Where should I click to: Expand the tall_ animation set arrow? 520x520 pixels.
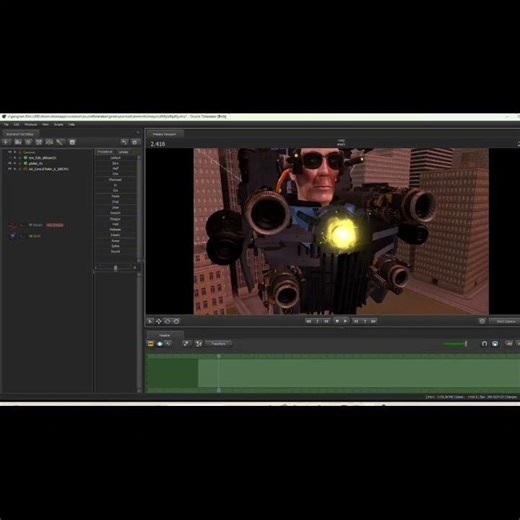15,169
